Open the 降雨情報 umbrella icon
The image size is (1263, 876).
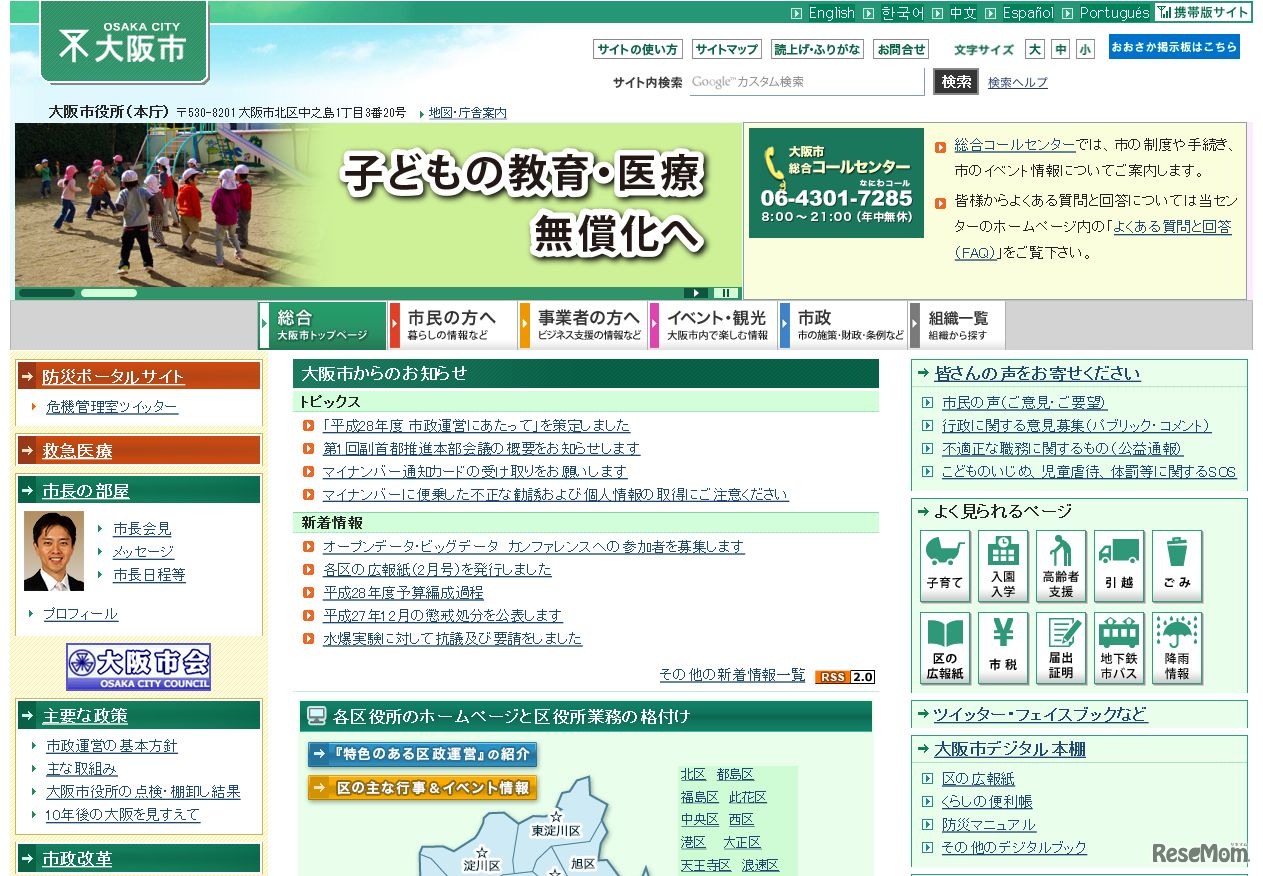tap(1177, 648)
